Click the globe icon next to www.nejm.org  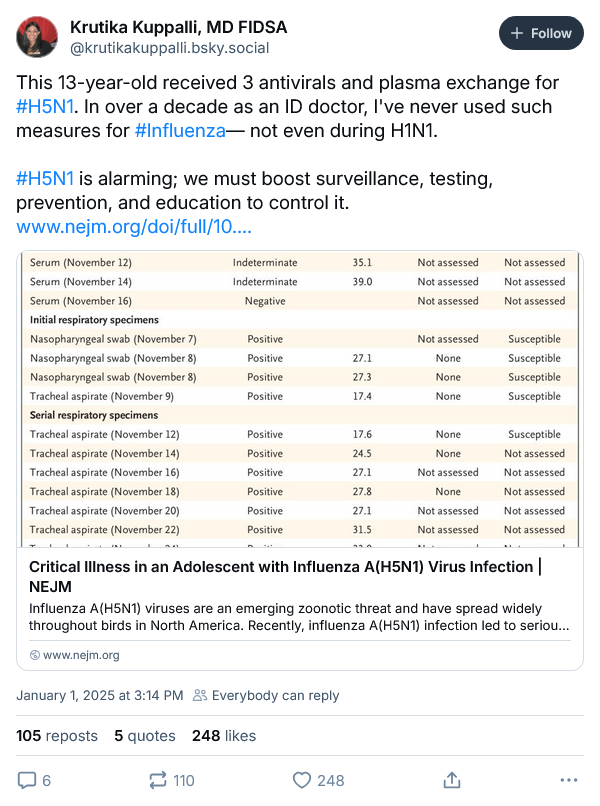click(35, 656)
